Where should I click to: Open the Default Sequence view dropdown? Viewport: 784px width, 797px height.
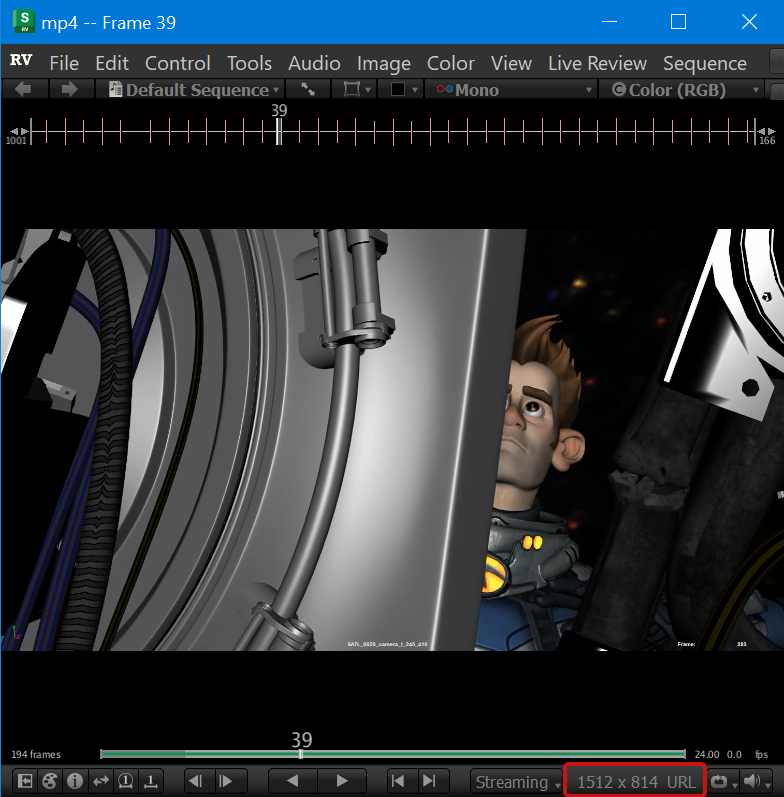point(190,89)
